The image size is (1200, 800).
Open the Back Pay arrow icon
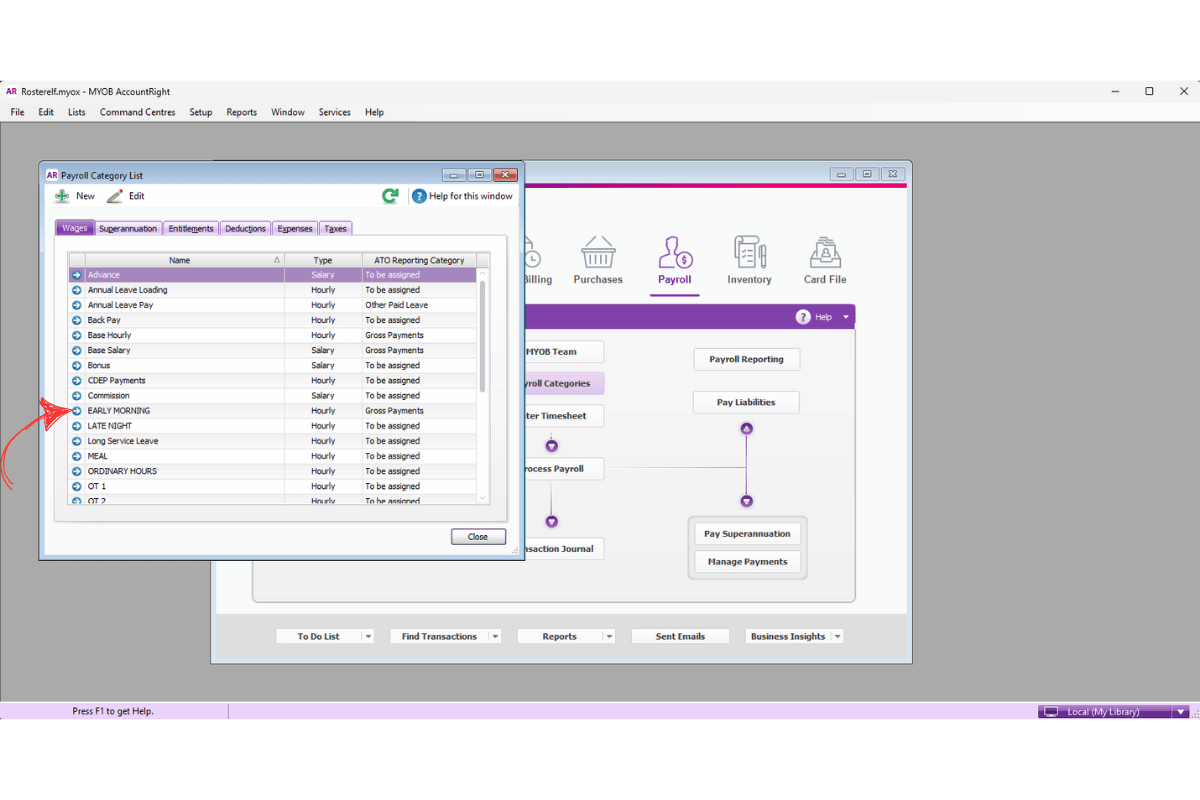(77, 320)
